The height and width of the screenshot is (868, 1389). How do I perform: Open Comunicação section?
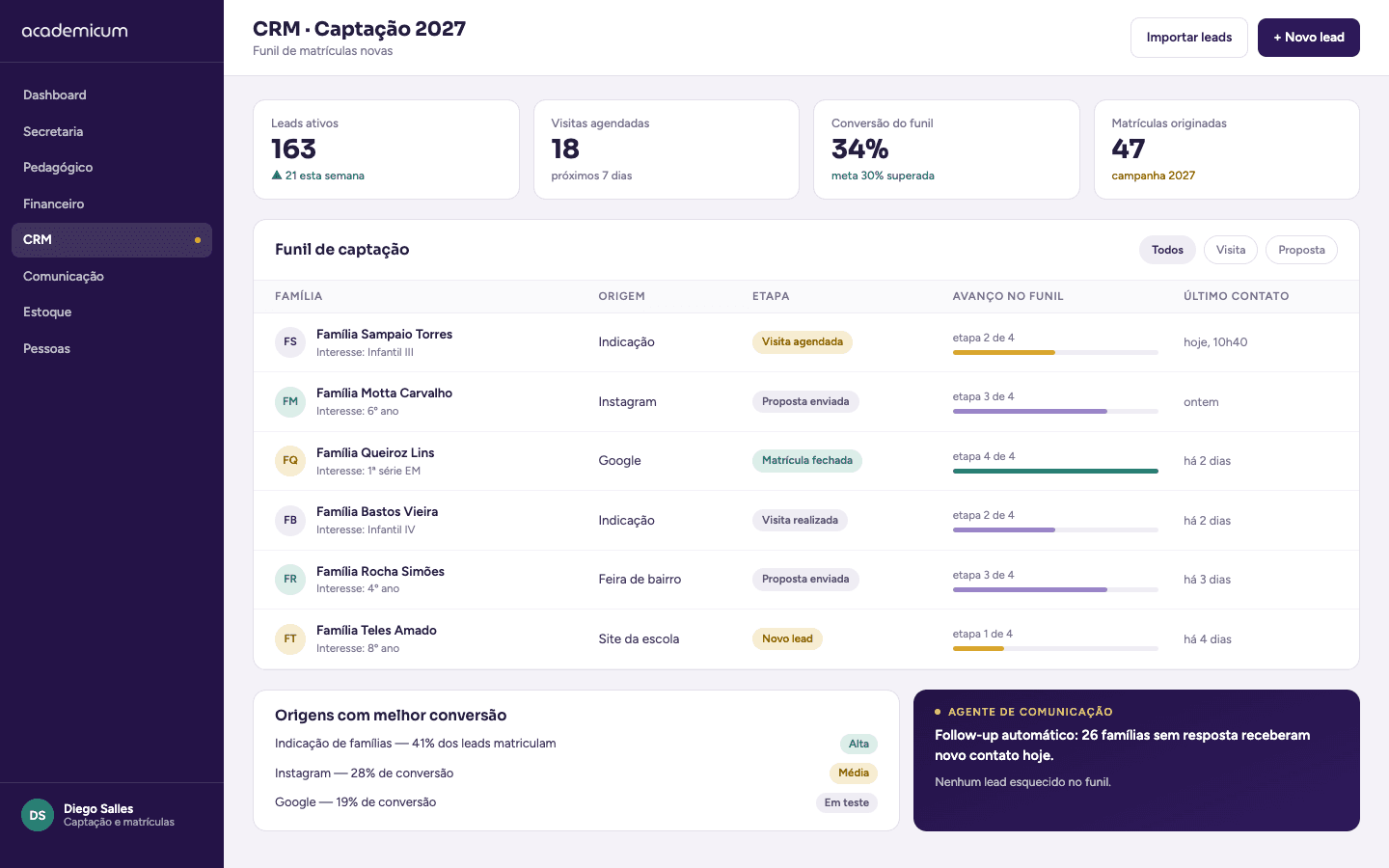tap(112, 276)
